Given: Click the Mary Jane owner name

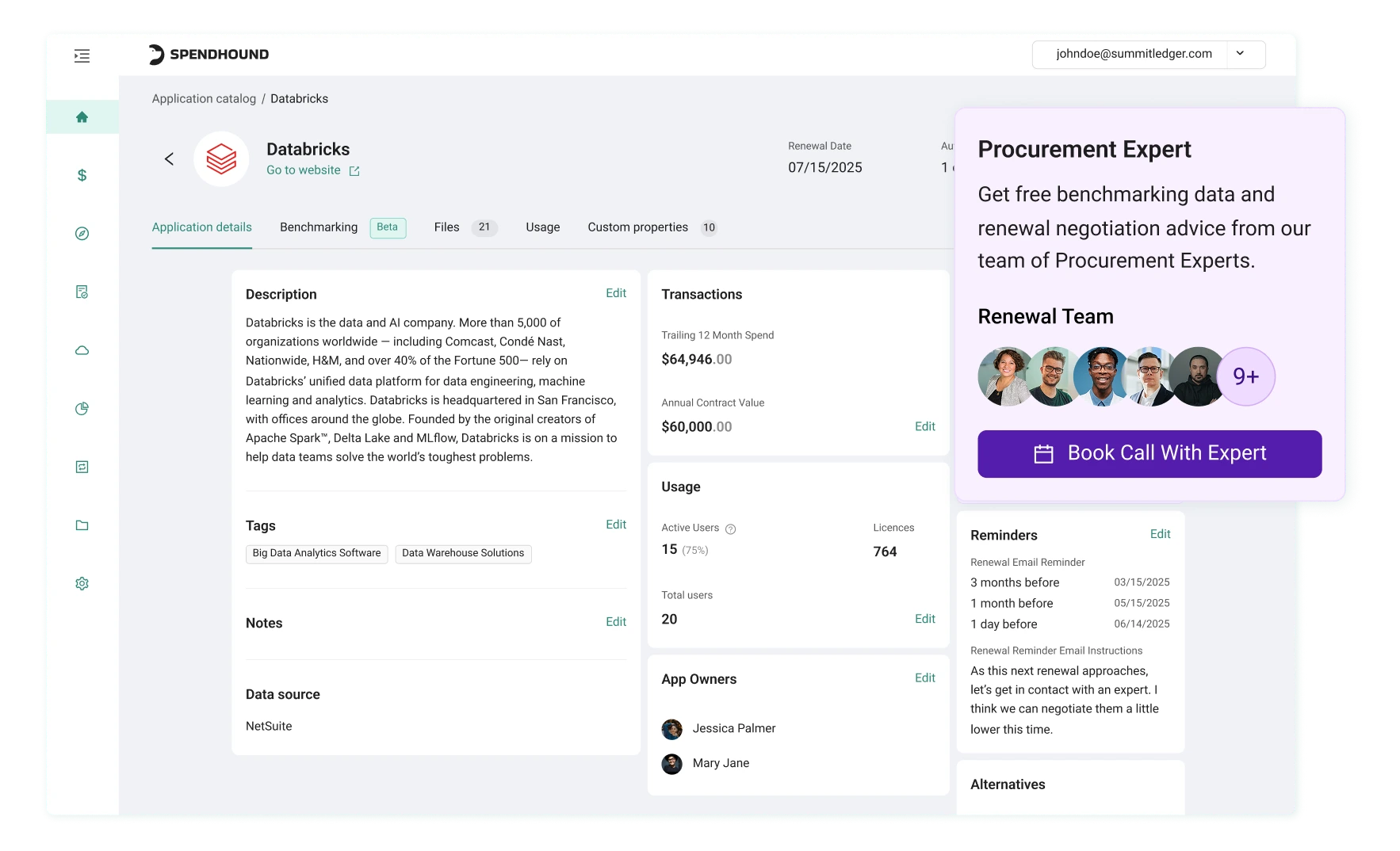Looking at the screenshot, I should click(x=721, y=764).
